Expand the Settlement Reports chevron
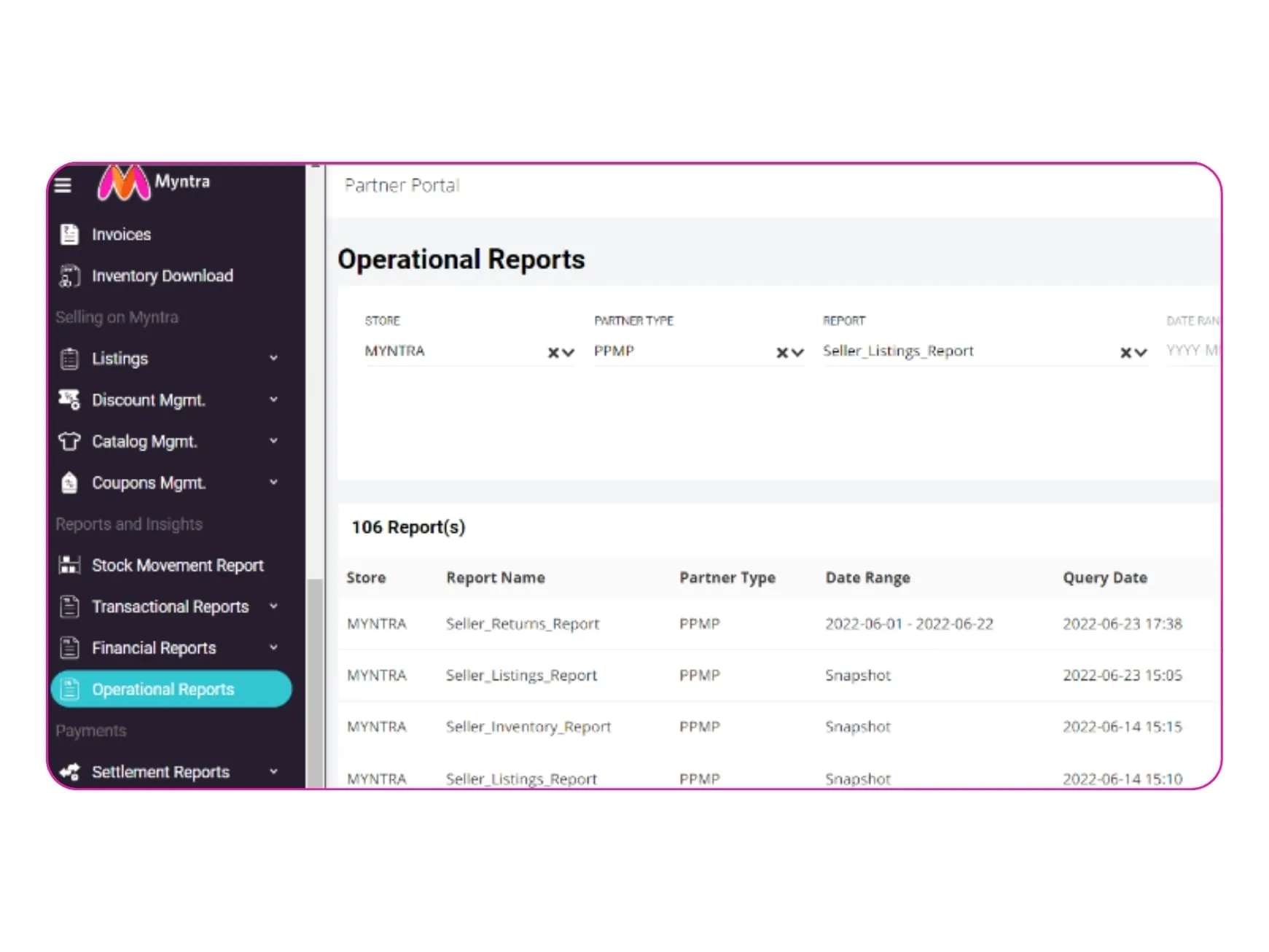This screenshot has height=952, width=1269. [x=274, y=771]
